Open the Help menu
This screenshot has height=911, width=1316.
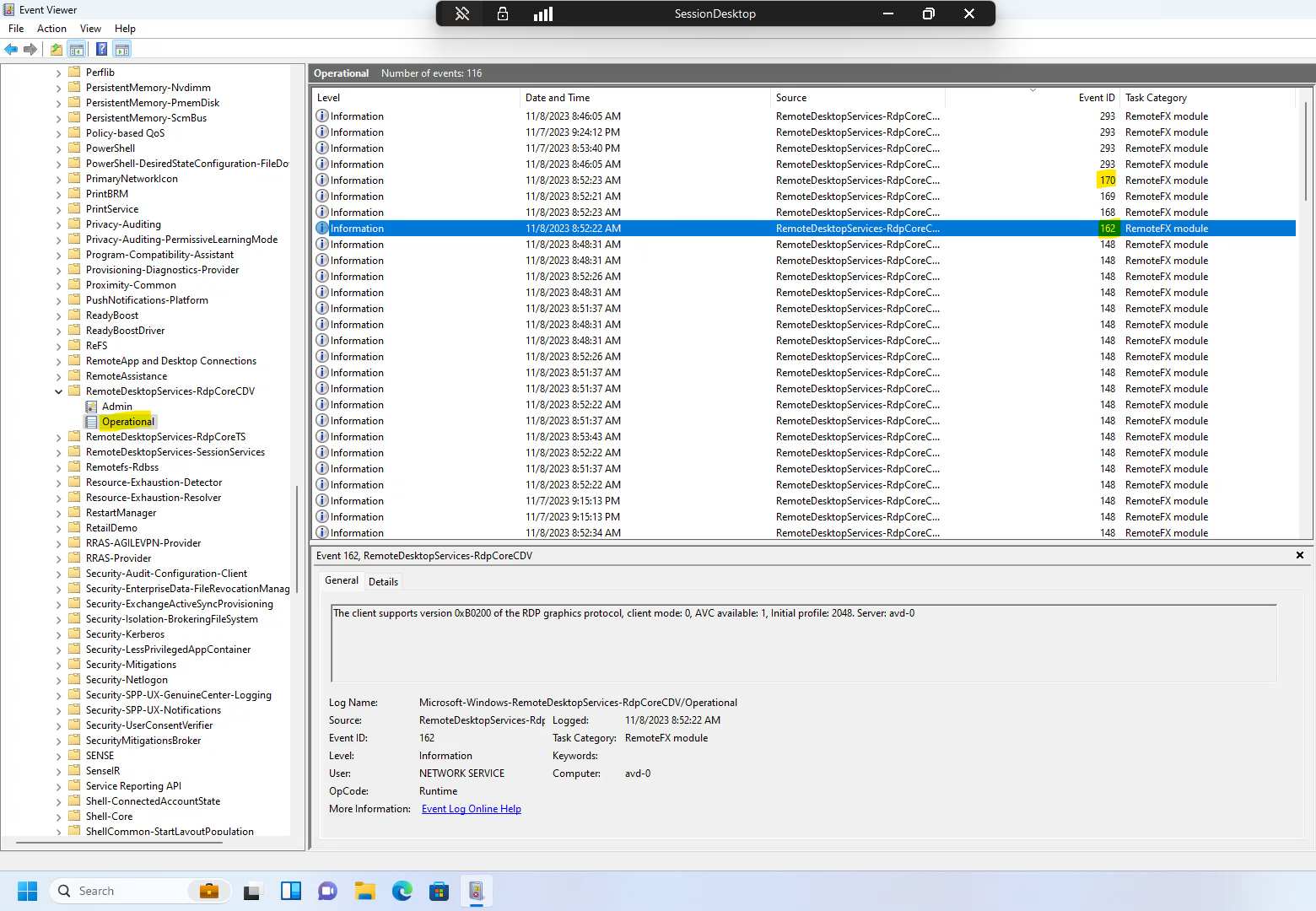pyautogui.click(x=125, y=29)
